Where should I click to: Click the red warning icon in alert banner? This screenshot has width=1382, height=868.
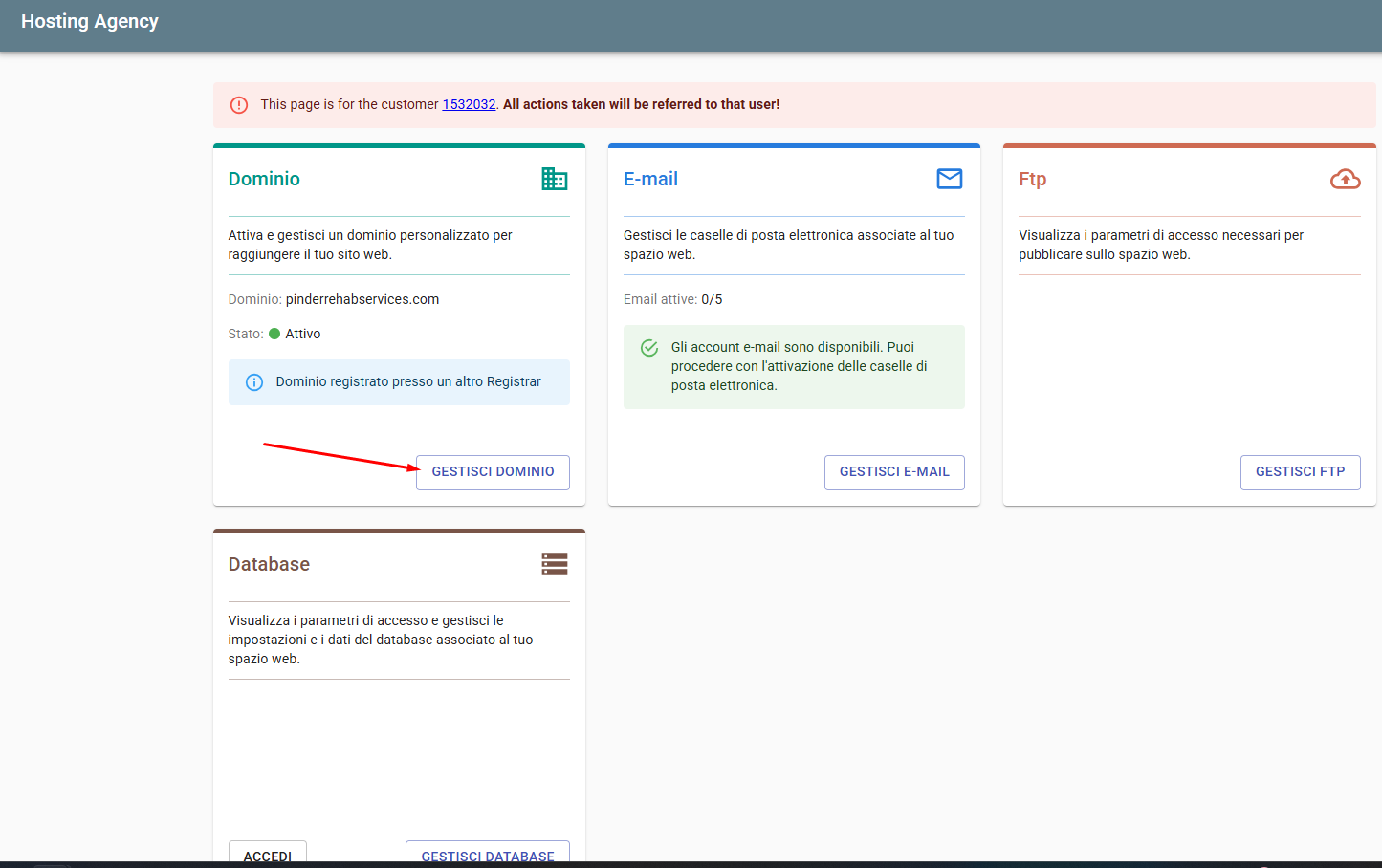(x=239, y=105)
